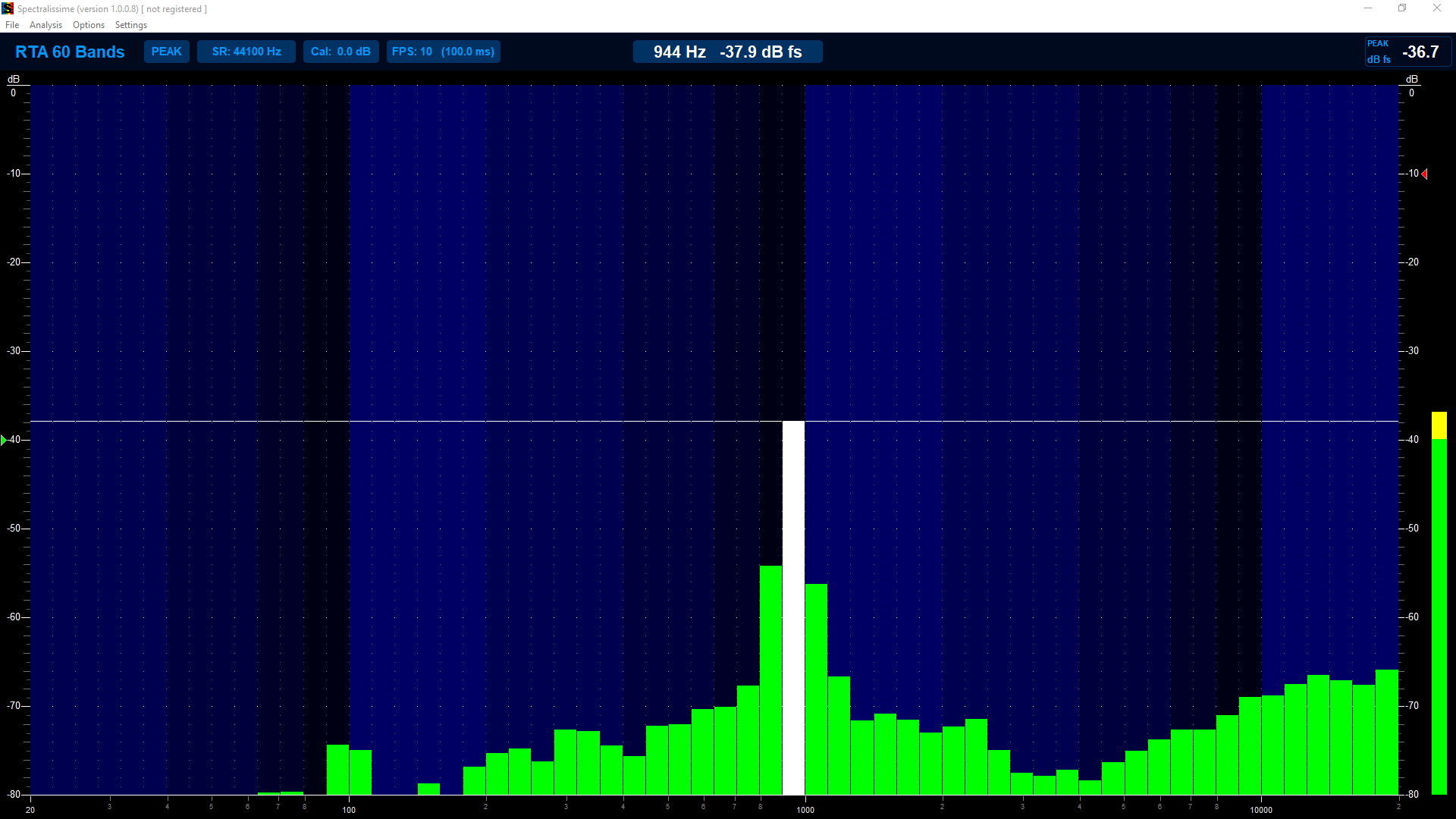Click the yellow segment of the level meter
The height and width of the screenshot is (819, 1456).
click(1439, 425)
